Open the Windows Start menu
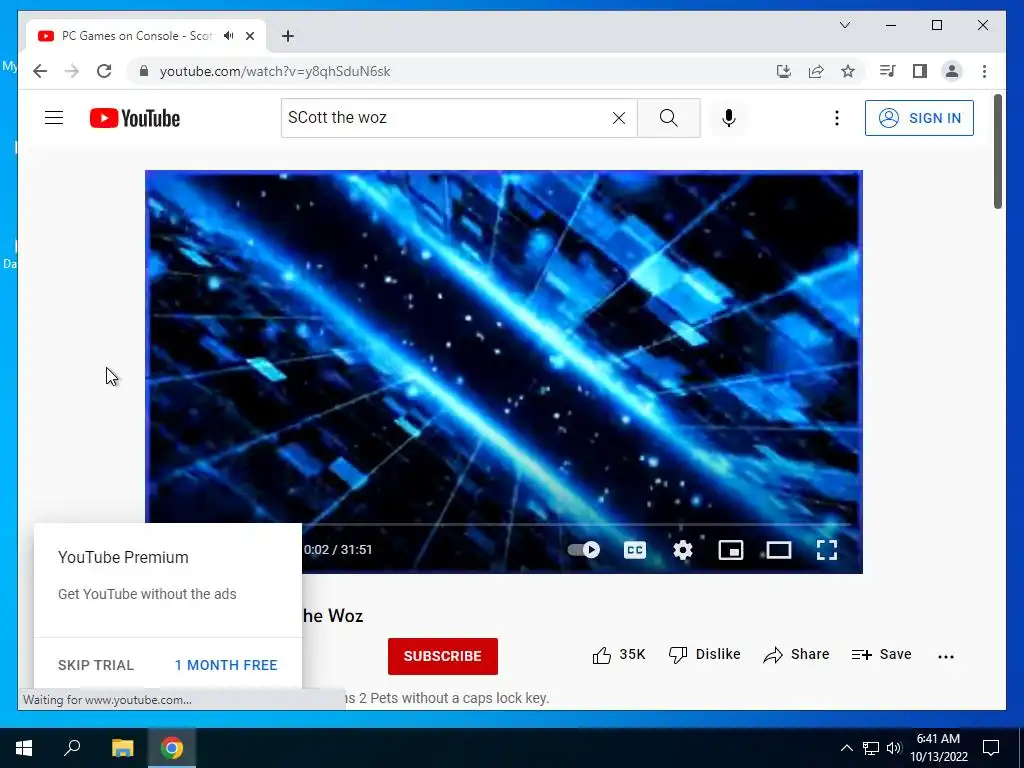The image size is (1024, 768). coord(24,748)
